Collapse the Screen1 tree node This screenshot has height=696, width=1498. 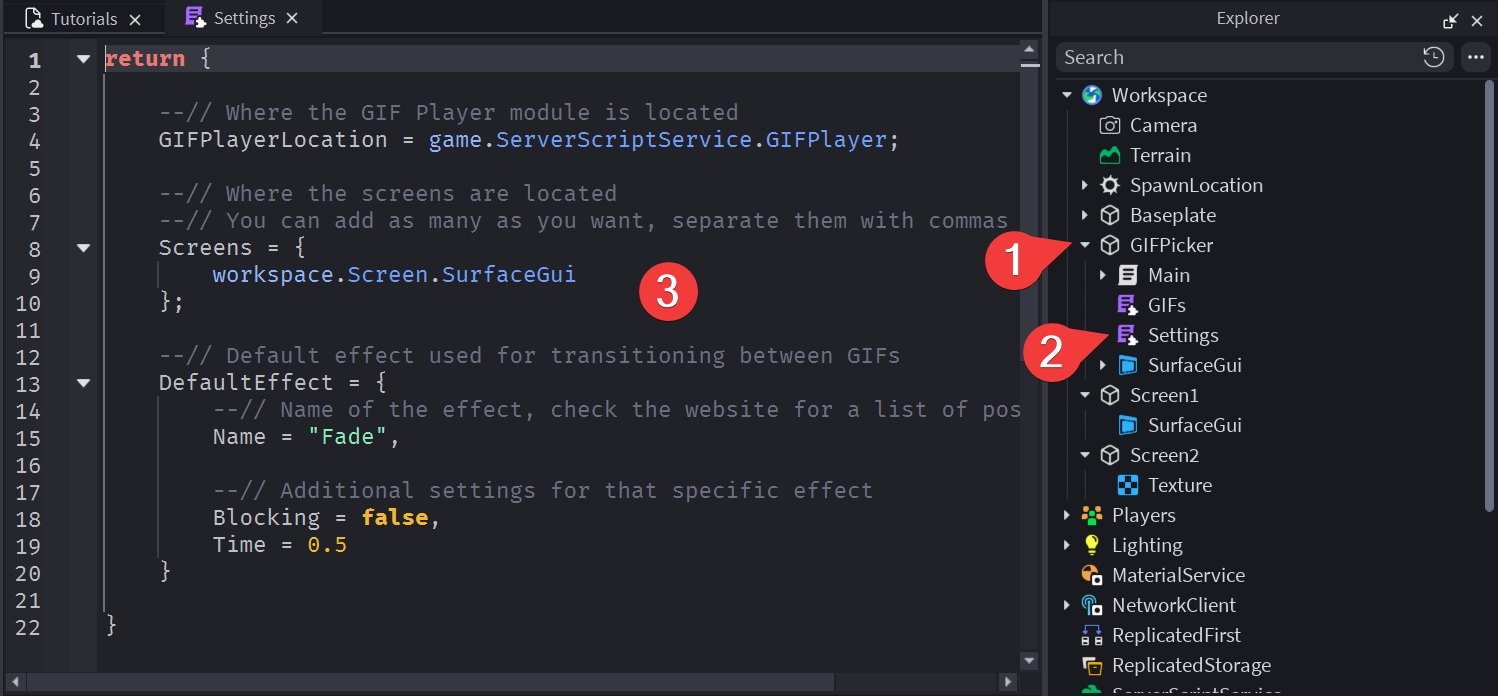(1085, 395)
